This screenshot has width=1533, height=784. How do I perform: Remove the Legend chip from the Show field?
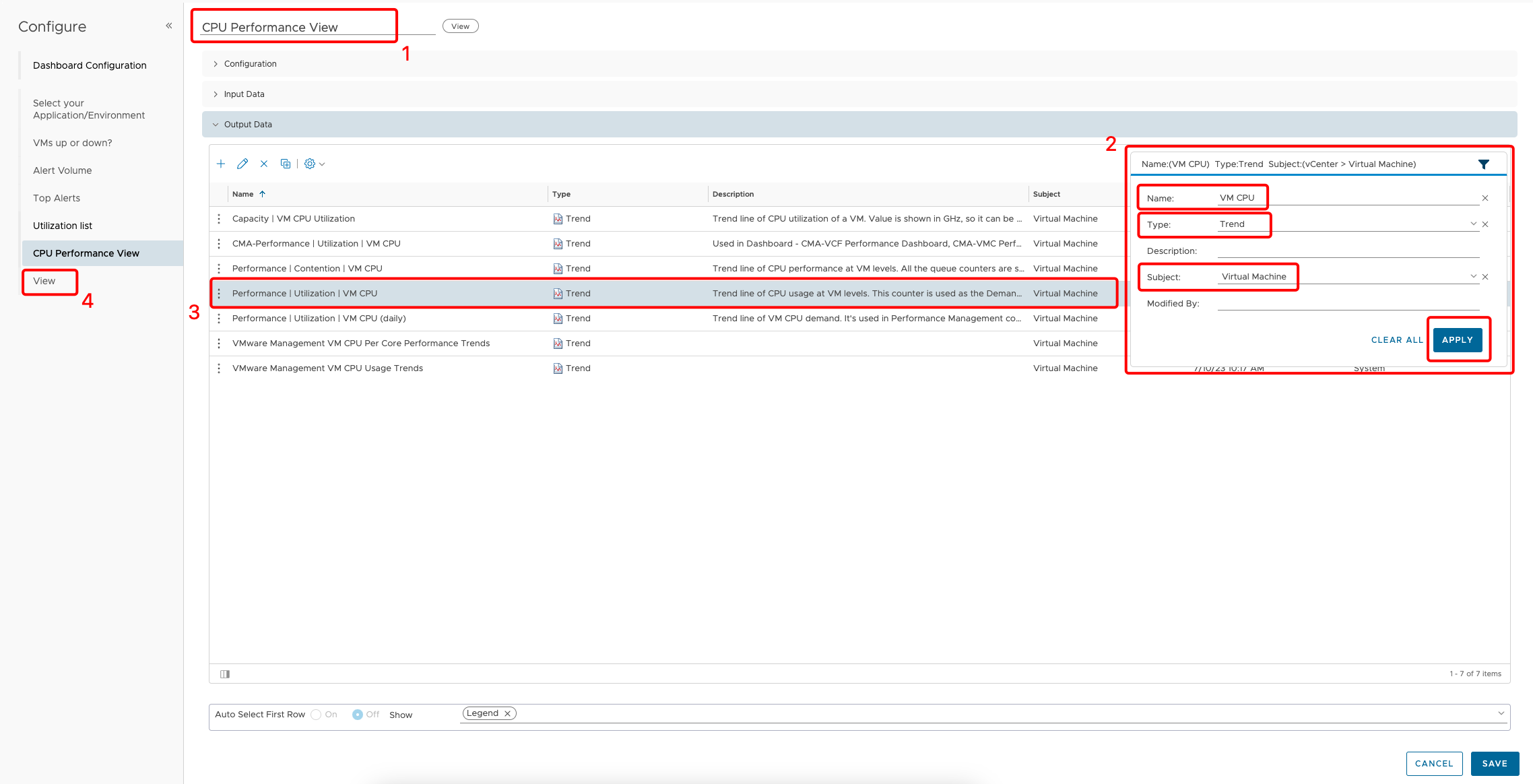coord(507,713)
